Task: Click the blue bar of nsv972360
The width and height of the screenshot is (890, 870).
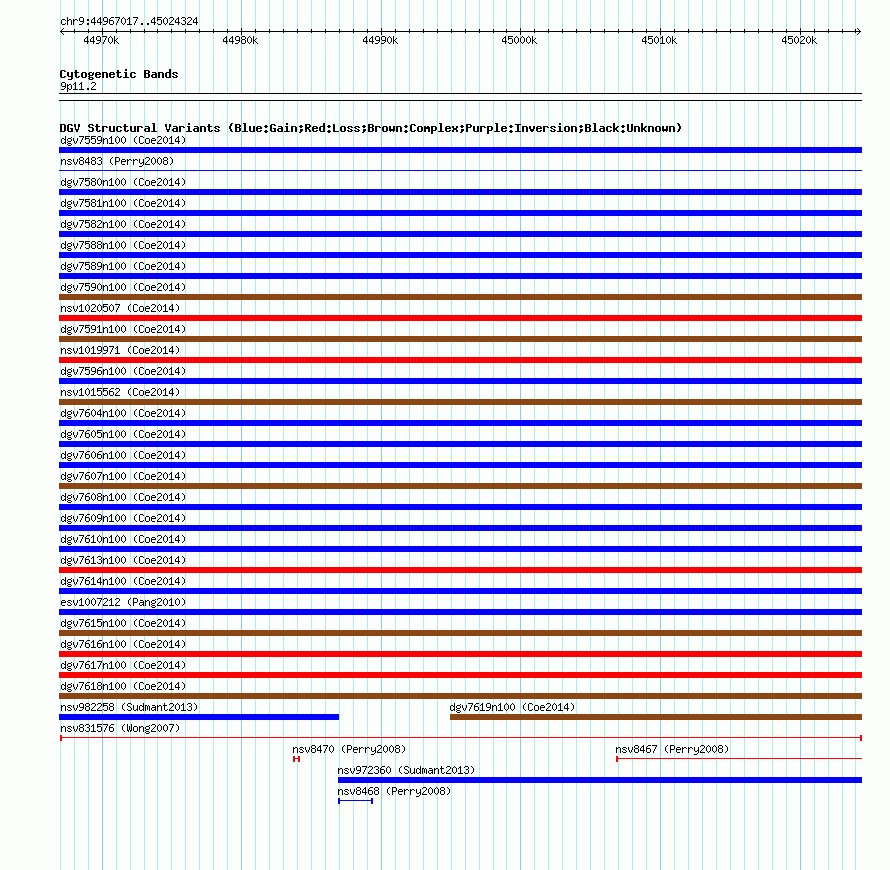Action: coord(599,780)
